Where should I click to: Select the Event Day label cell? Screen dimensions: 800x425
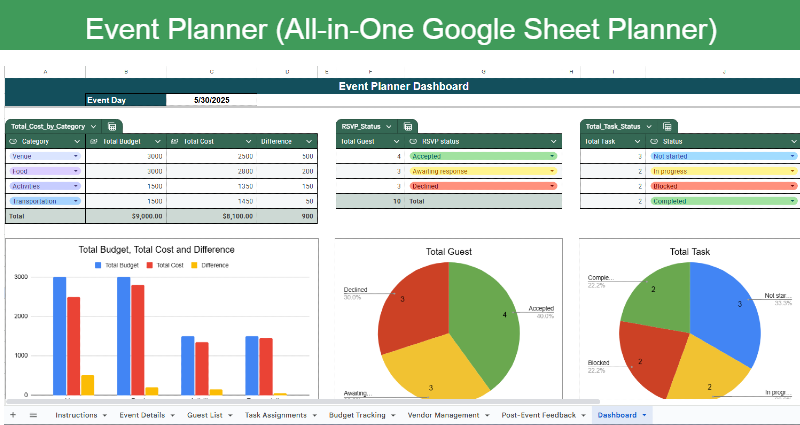pos(126,100)
